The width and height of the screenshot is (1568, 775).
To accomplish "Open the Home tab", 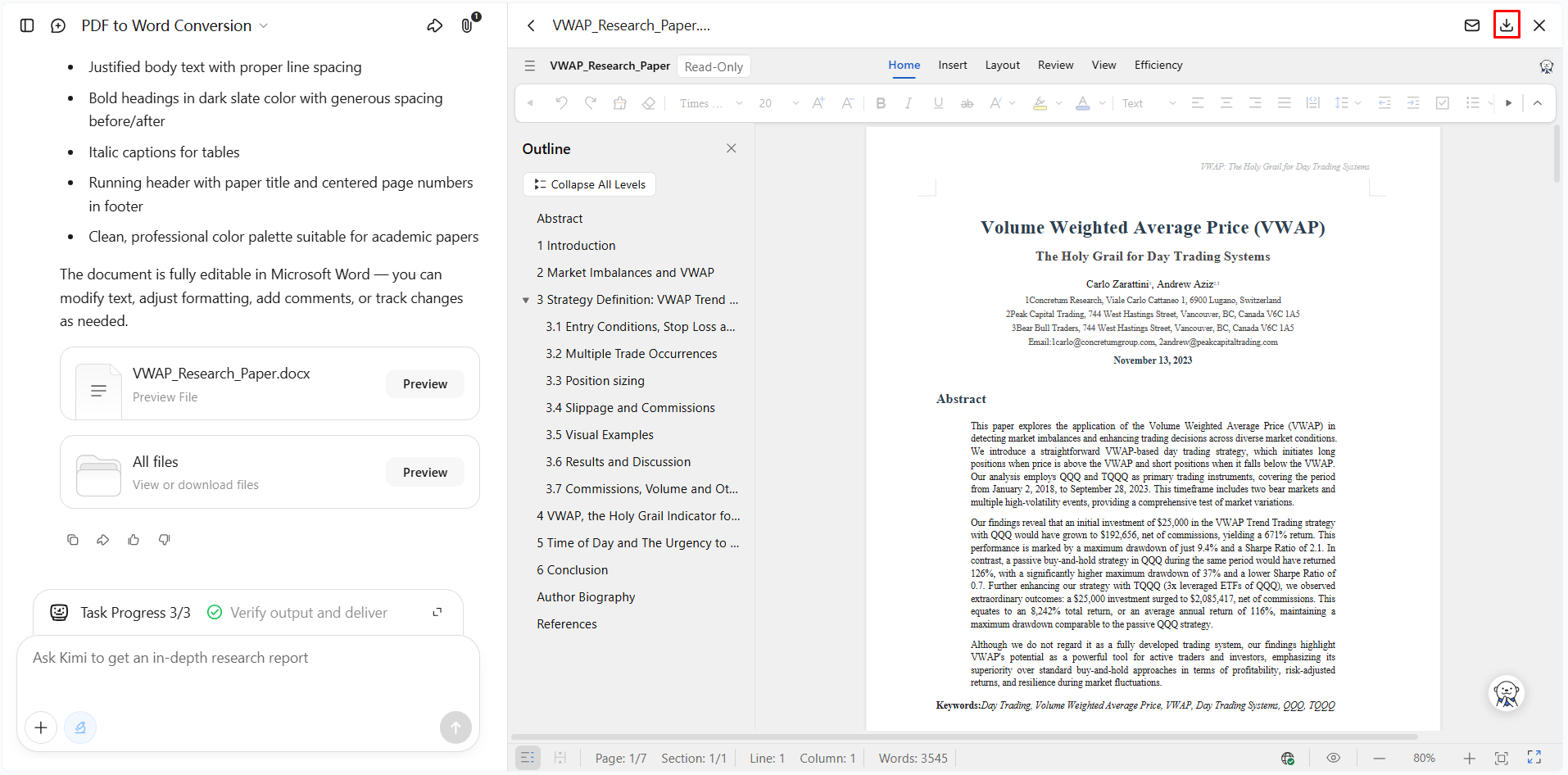I will pos(904,66).
